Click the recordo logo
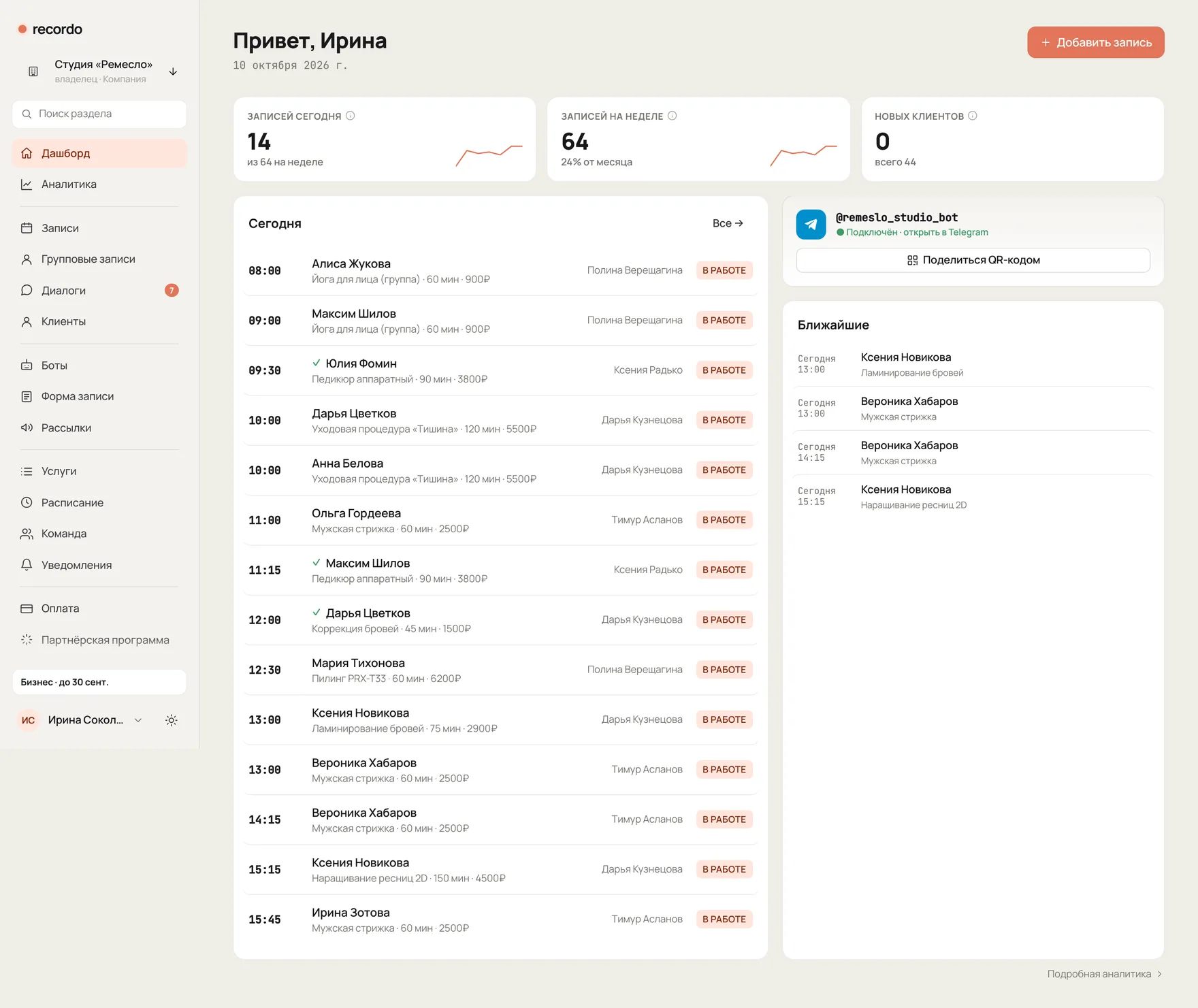 click(50, 29)
